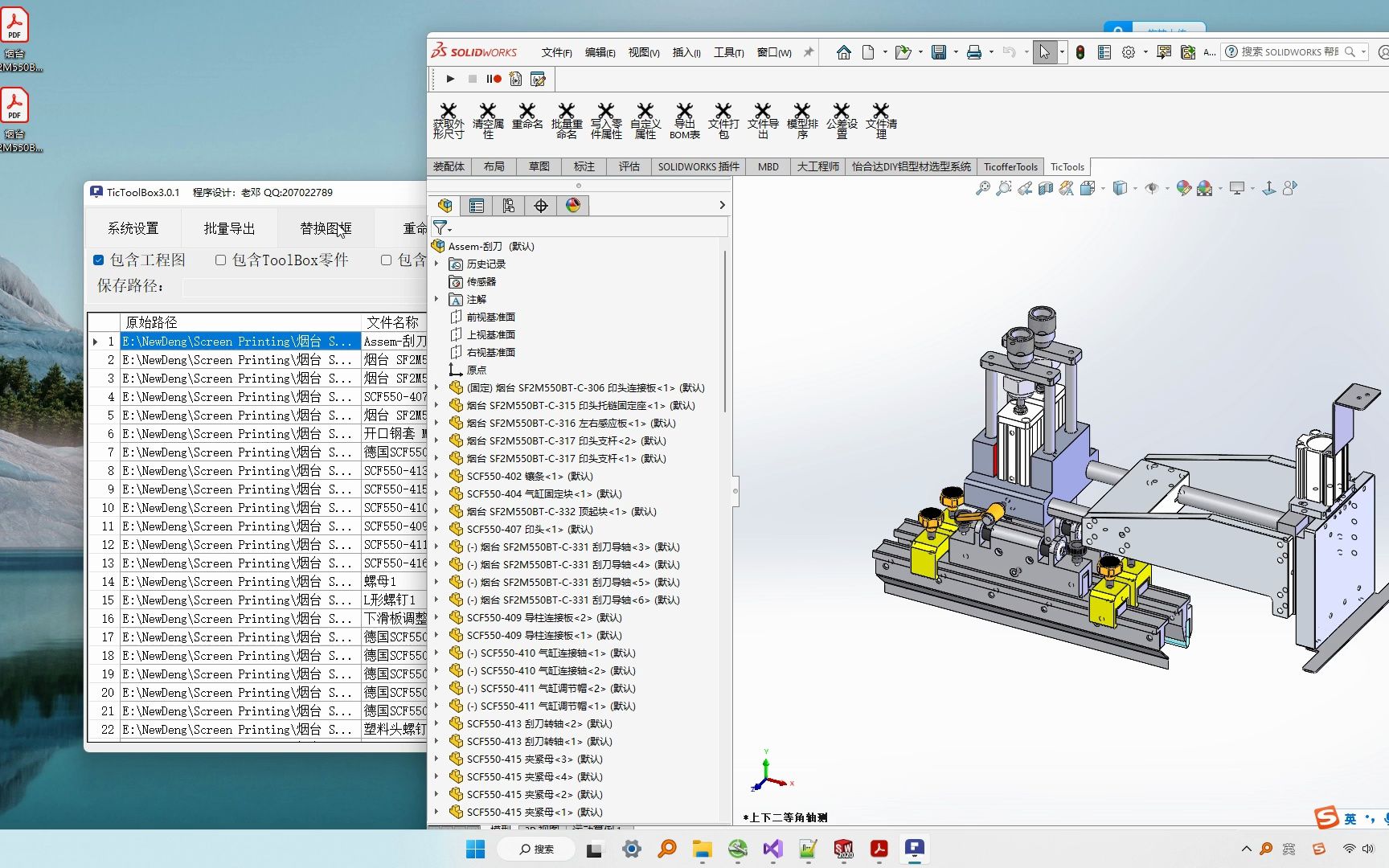Open Windows Start button
The height and width of the screenshot is (868, 1389).
[476, 849]
